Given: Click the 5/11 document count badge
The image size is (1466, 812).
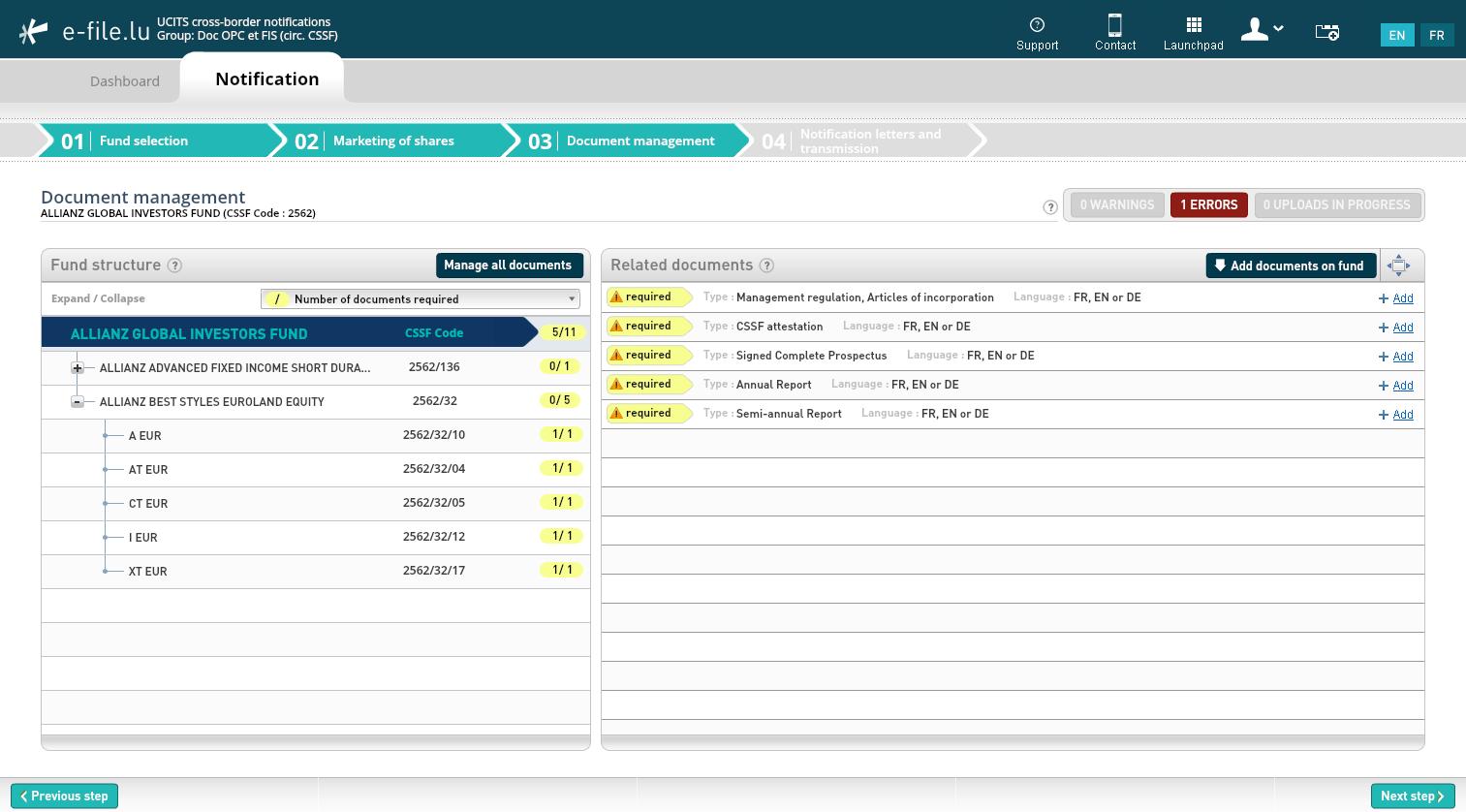Looking at the screenshot, I should tap(563, 332).
